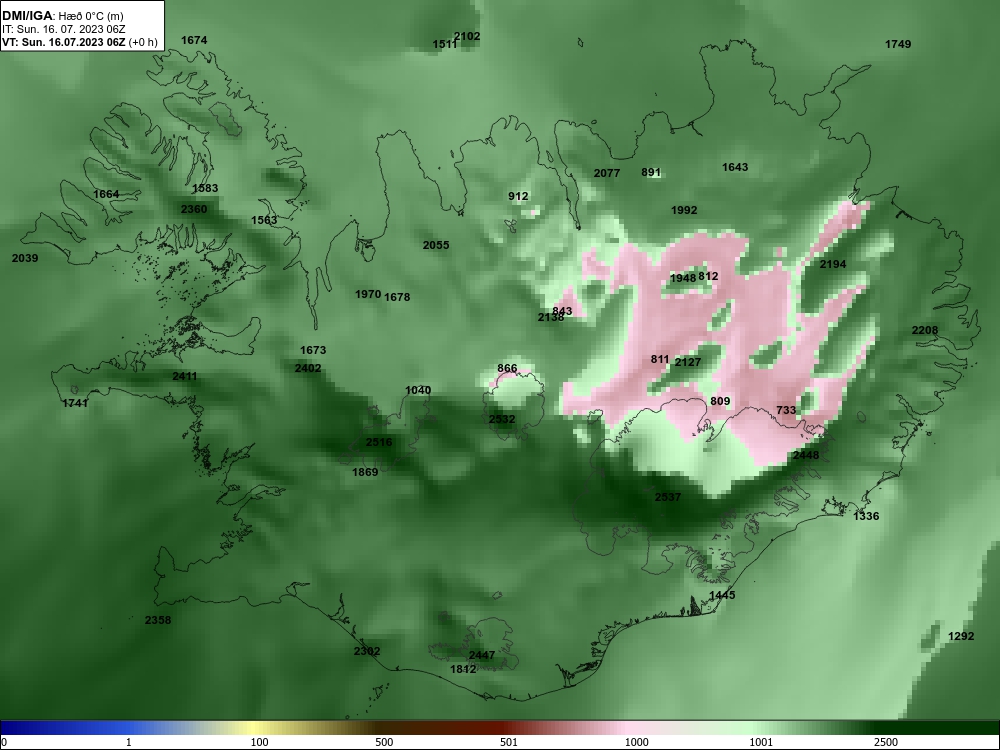Click the 912 value on the map
The height and width of the screenshot is (750, 1000).
click(518, 196)
